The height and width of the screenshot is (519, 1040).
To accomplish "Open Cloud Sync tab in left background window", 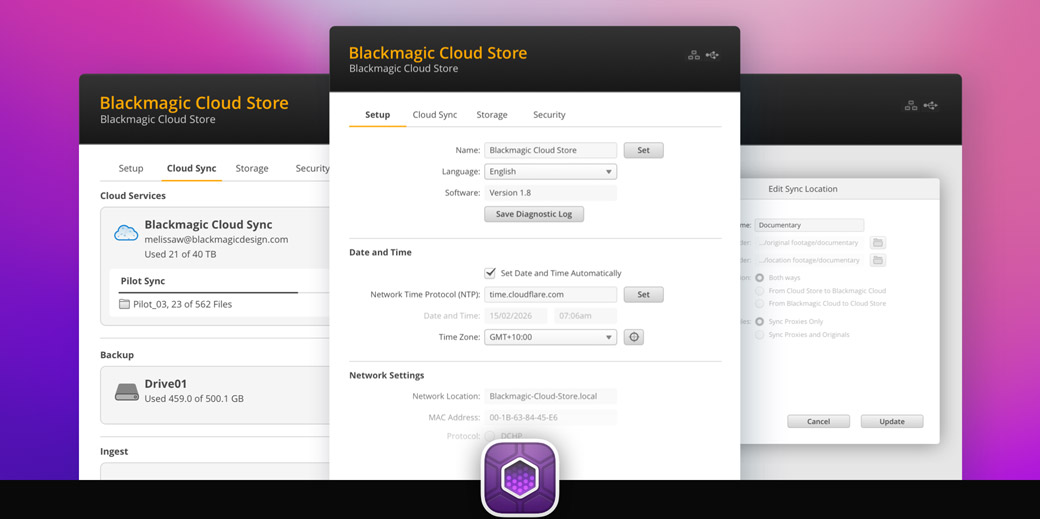I will click(191, 169).
